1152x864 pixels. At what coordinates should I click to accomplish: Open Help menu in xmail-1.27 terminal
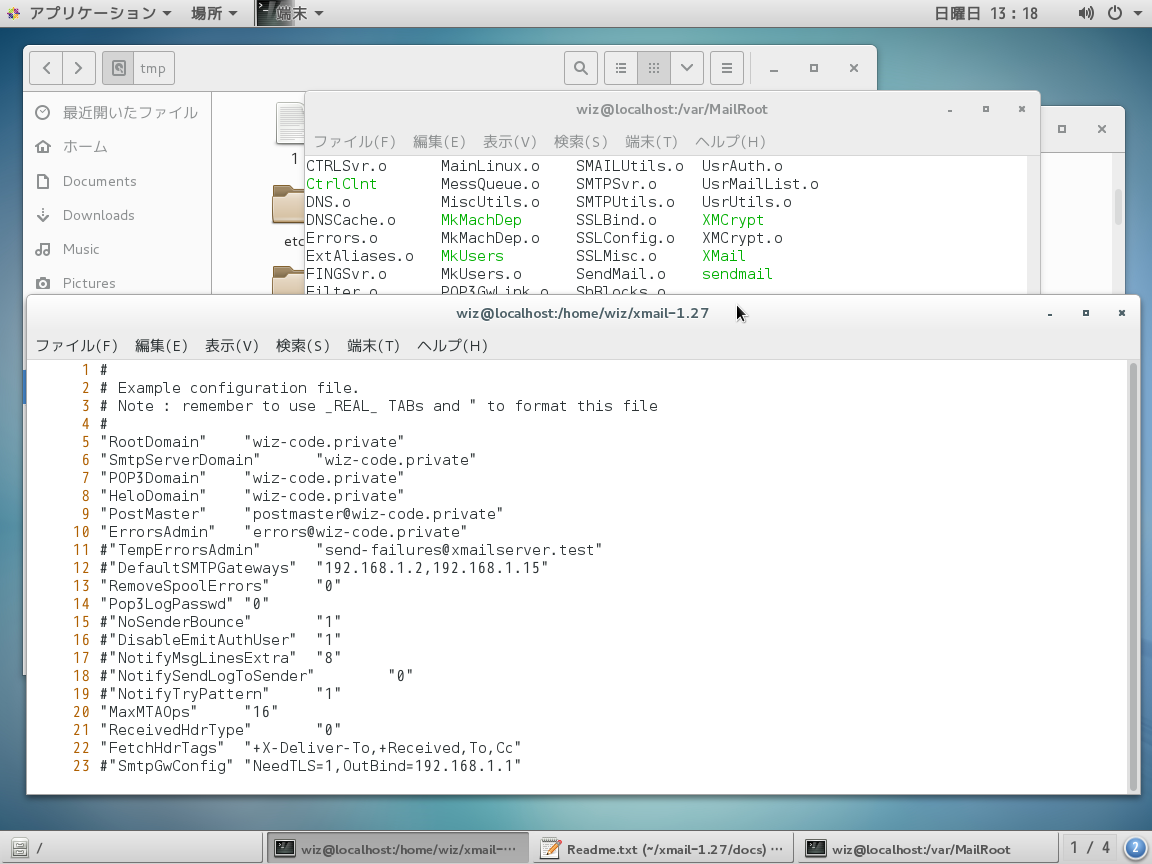click(x=453, y=346)
